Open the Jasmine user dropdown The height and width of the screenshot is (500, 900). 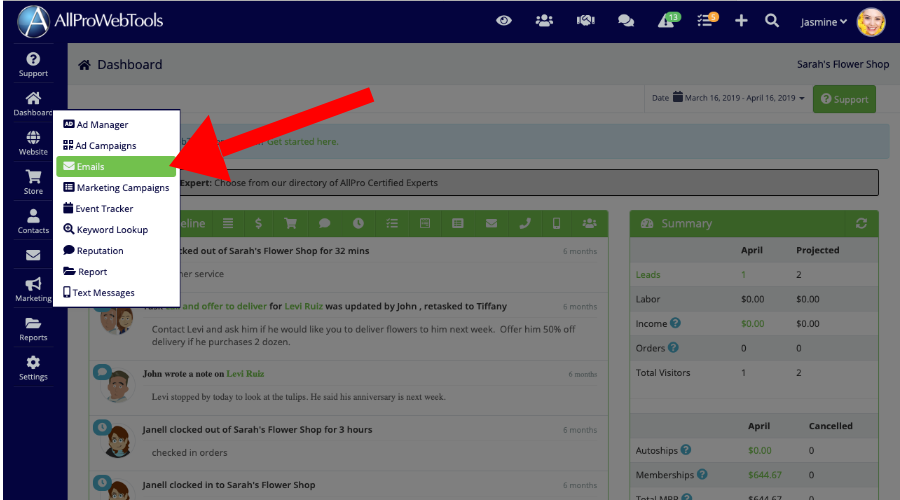824,21
